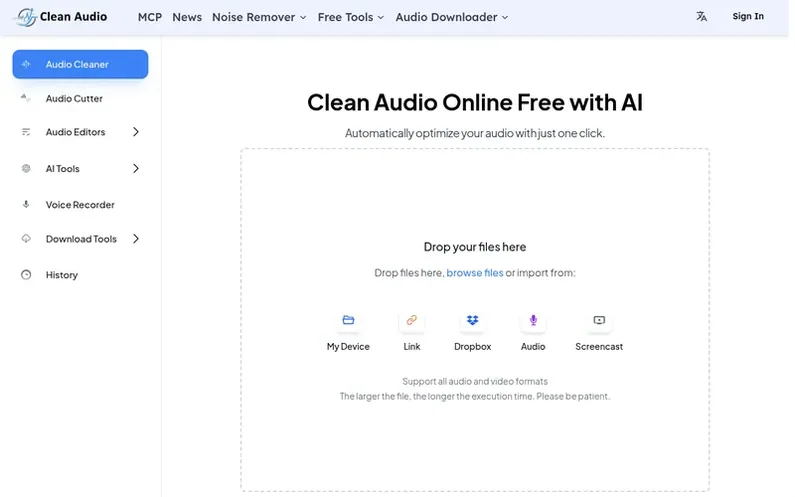Click the Dropbox label
This screenshot has width=795, height=497.
(473, 346)
